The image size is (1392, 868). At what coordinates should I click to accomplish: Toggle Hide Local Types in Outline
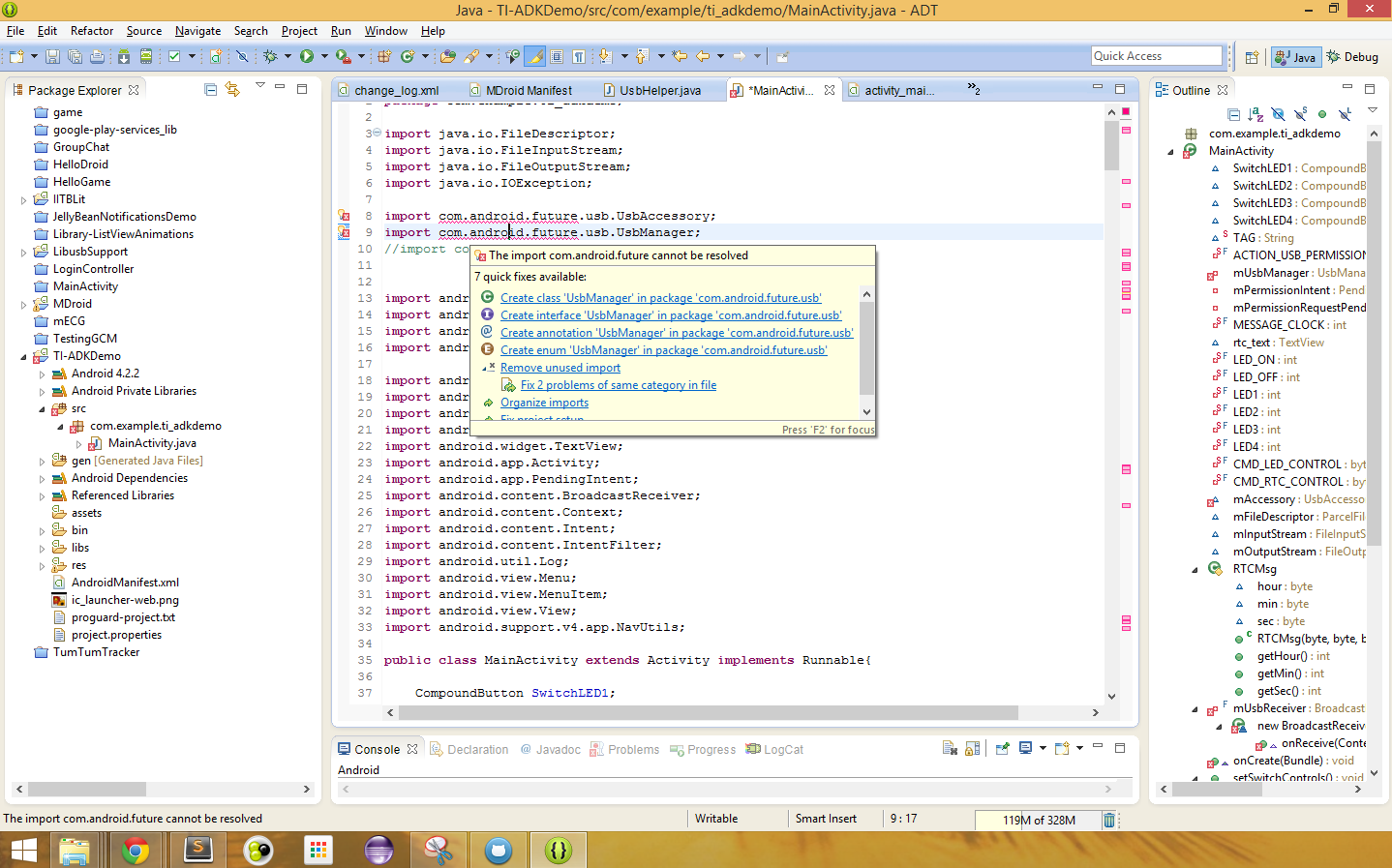(x=1345, y=114)
